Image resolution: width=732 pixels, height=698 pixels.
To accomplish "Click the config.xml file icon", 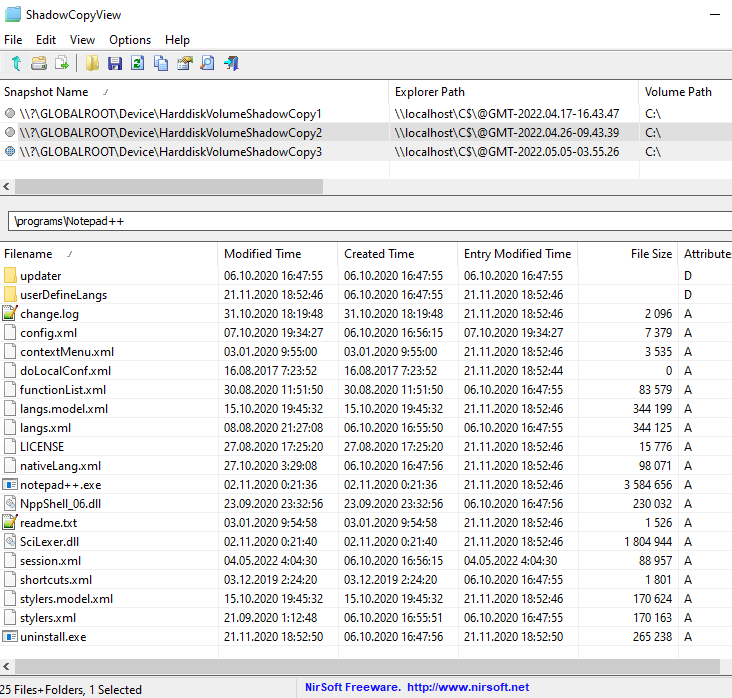I will pos(10,332).
